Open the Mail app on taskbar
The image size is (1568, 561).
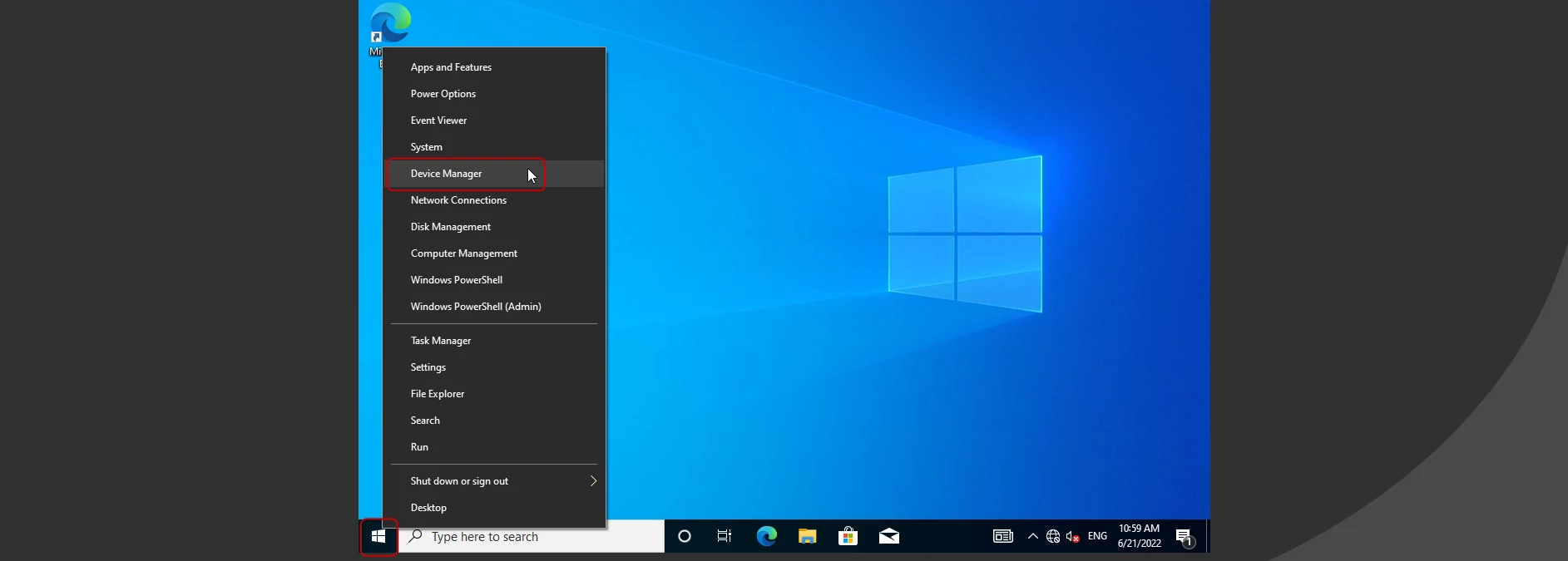click(888, 537)
